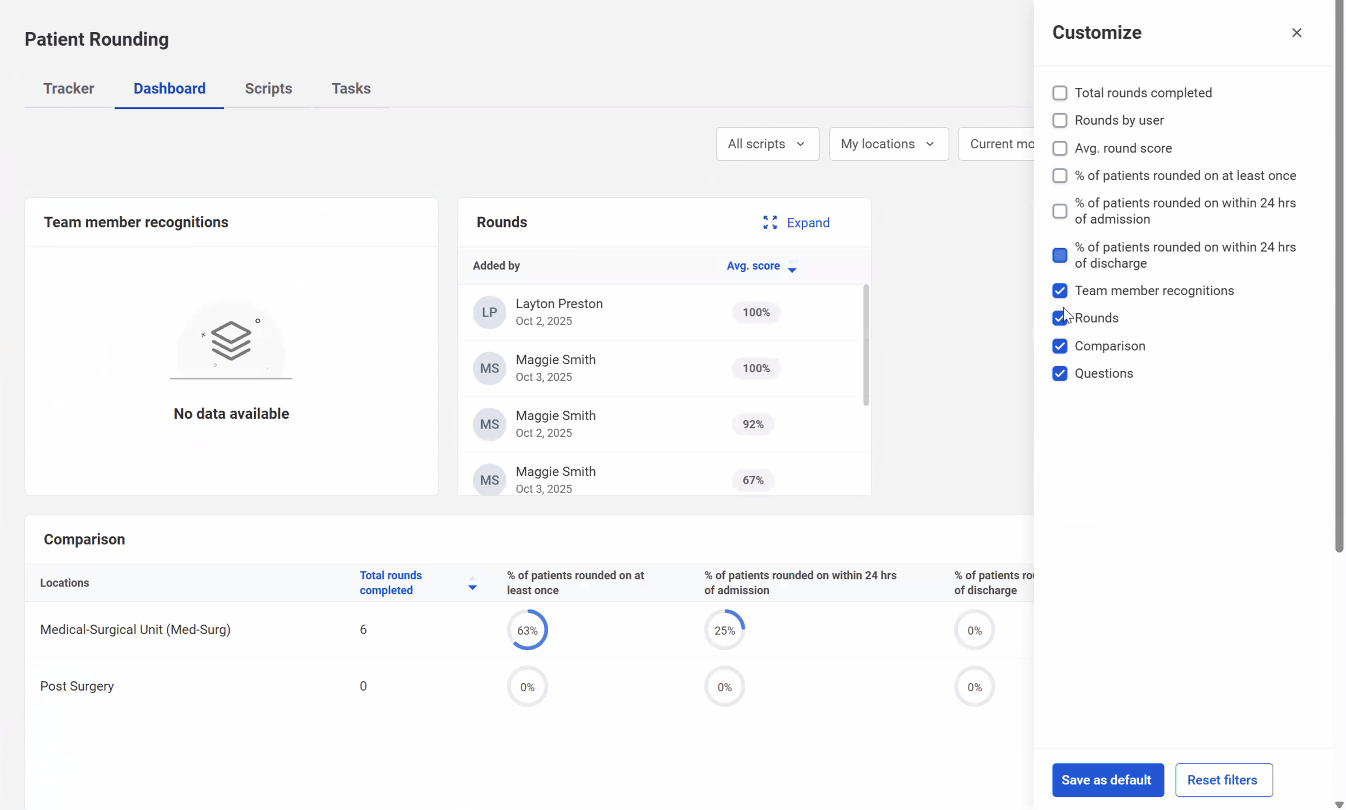Click the Avg. score sort arrow icon
Image resolution: width=1346 pixels, height=810 pixels.
coord(792,267)
